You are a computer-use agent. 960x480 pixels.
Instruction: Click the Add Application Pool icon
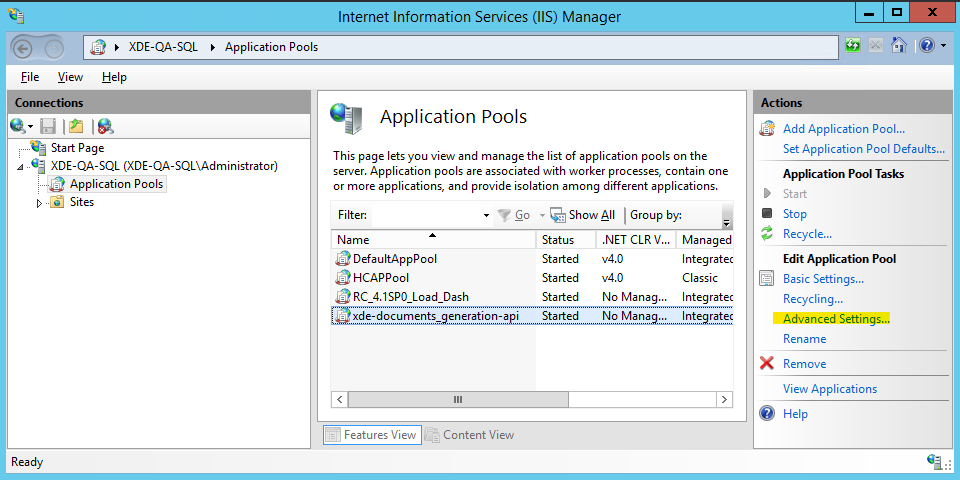(767, 129)
